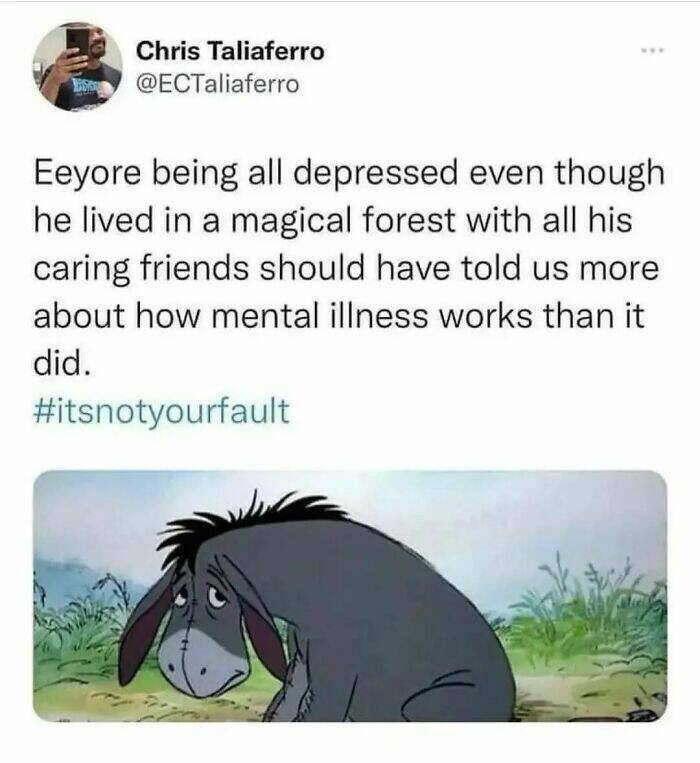The width and height of the screenshot is (700, 763).
Task: Click the word depressed in the tweet
Action: 376,175
